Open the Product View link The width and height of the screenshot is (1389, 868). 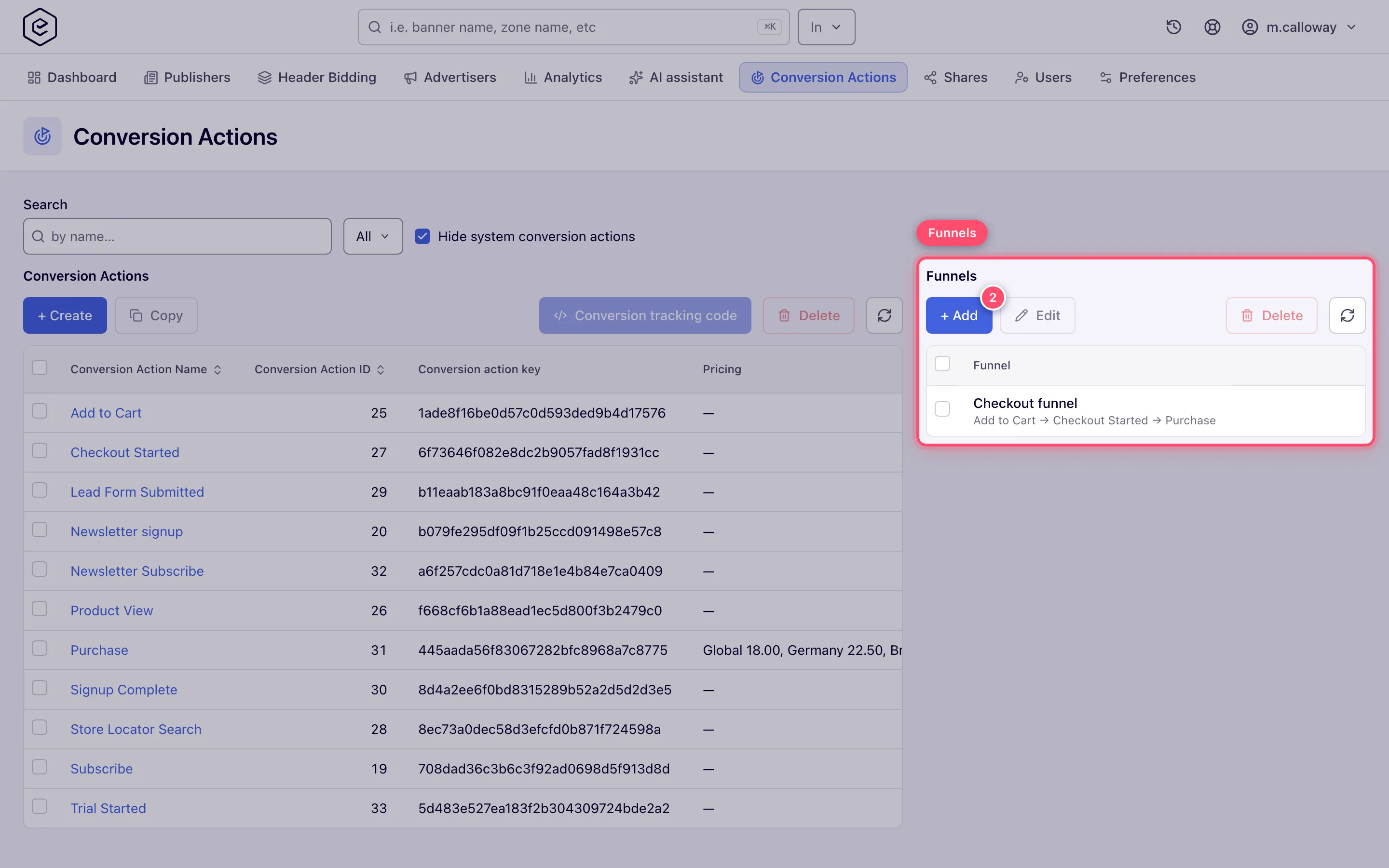click(112, 611)
